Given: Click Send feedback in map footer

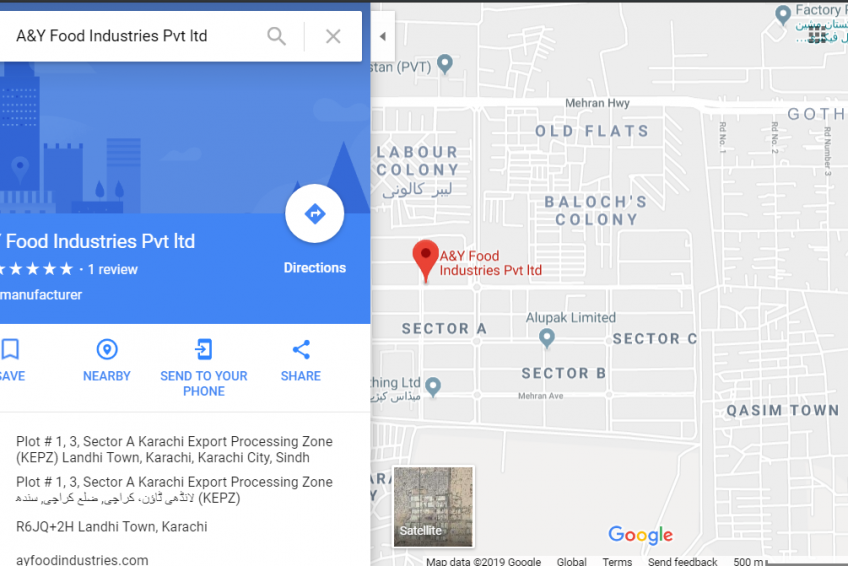Looking at the screenshot, I should pyautogui.click(x=683, y=561).
